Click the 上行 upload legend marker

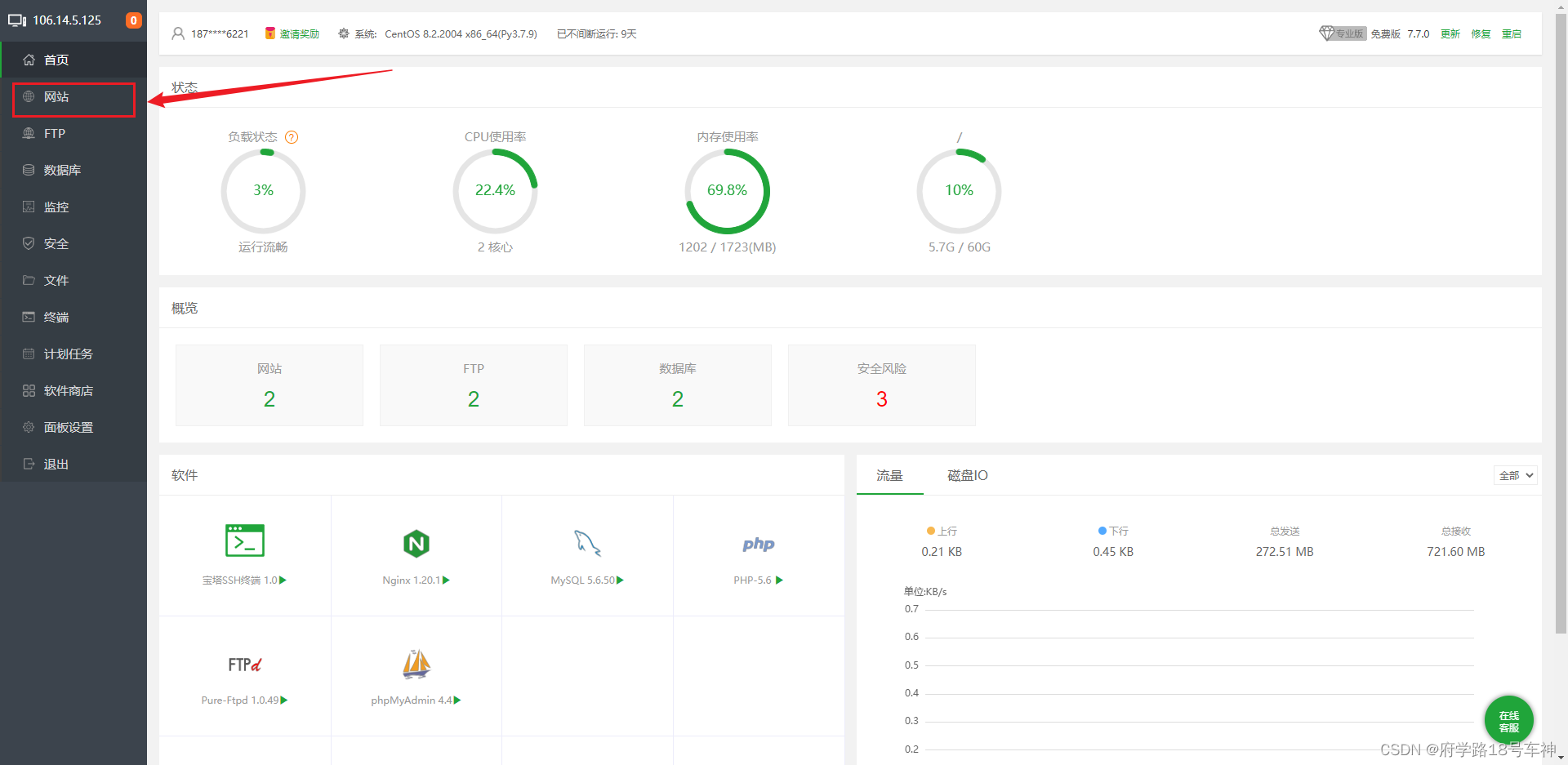point(930,531)
